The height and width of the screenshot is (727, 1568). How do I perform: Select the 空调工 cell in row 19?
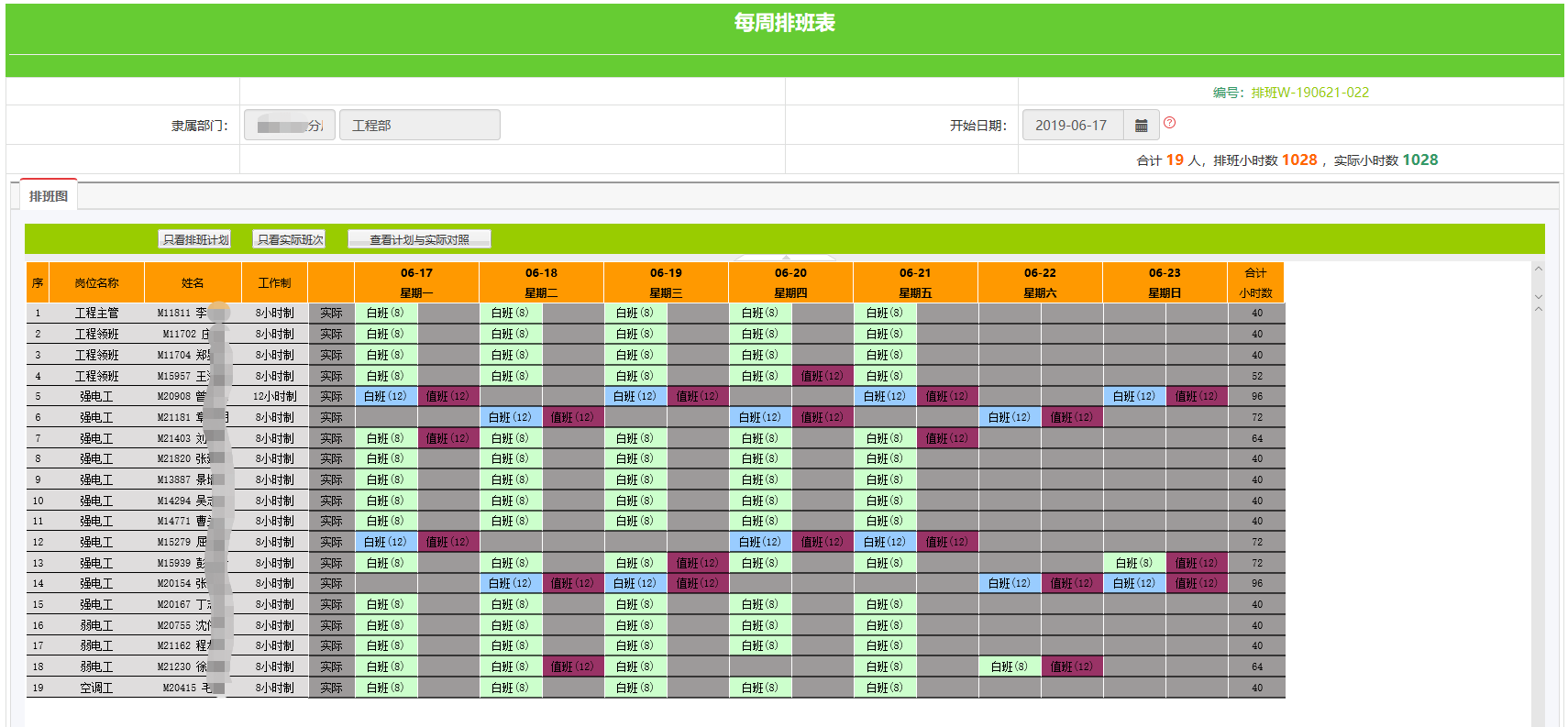pyautogui.click(x=96, y=688)
